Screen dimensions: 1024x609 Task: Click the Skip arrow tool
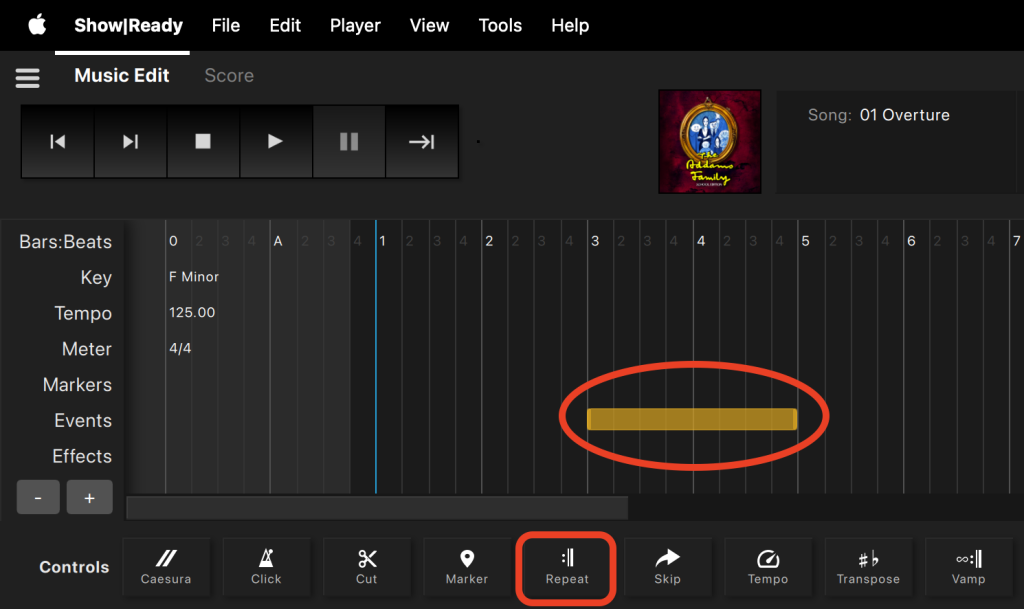[667, 567]
